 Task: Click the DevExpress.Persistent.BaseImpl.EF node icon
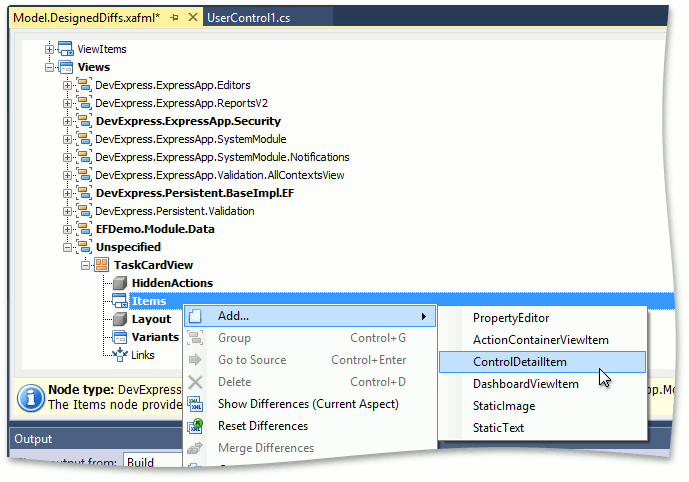coord(83,193)
